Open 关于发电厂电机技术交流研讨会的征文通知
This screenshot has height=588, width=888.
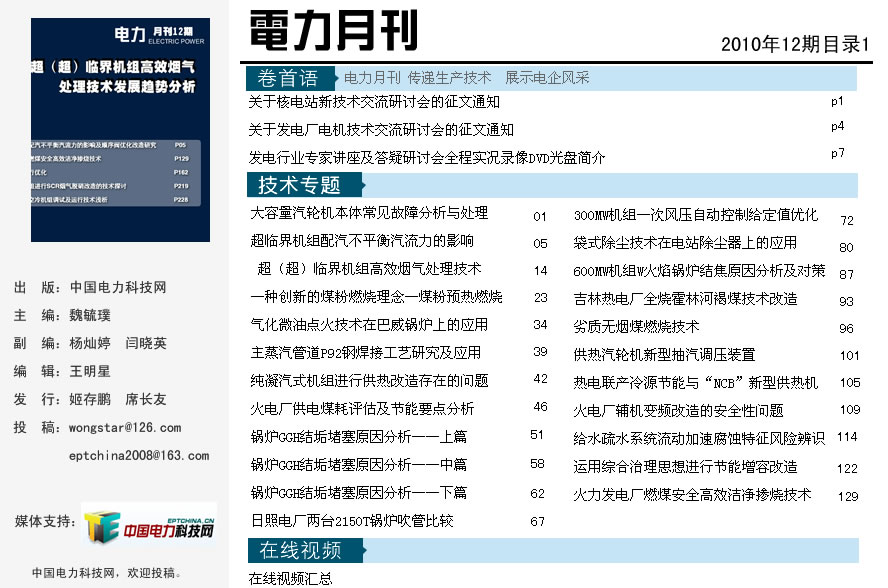point(381,130)
